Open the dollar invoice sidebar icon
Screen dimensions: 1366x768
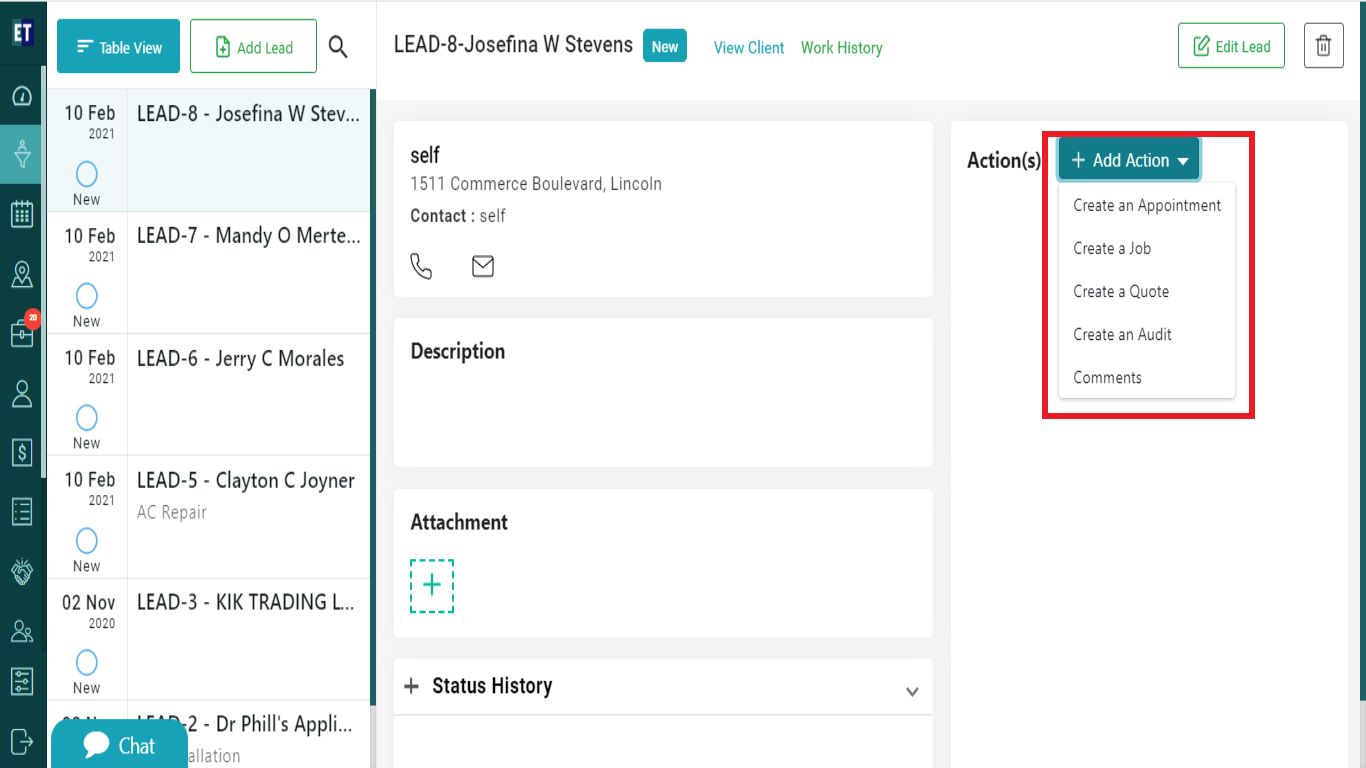(x=22, y=452)
